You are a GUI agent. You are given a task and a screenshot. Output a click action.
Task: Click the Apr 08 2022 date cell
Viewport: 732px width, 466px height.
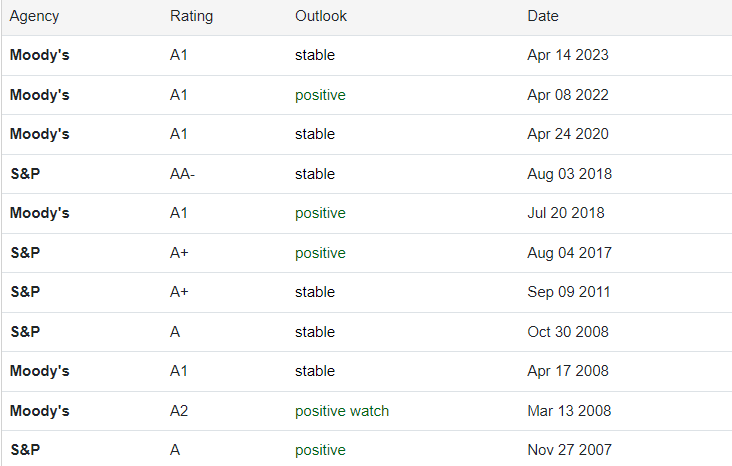click(567, 95)
